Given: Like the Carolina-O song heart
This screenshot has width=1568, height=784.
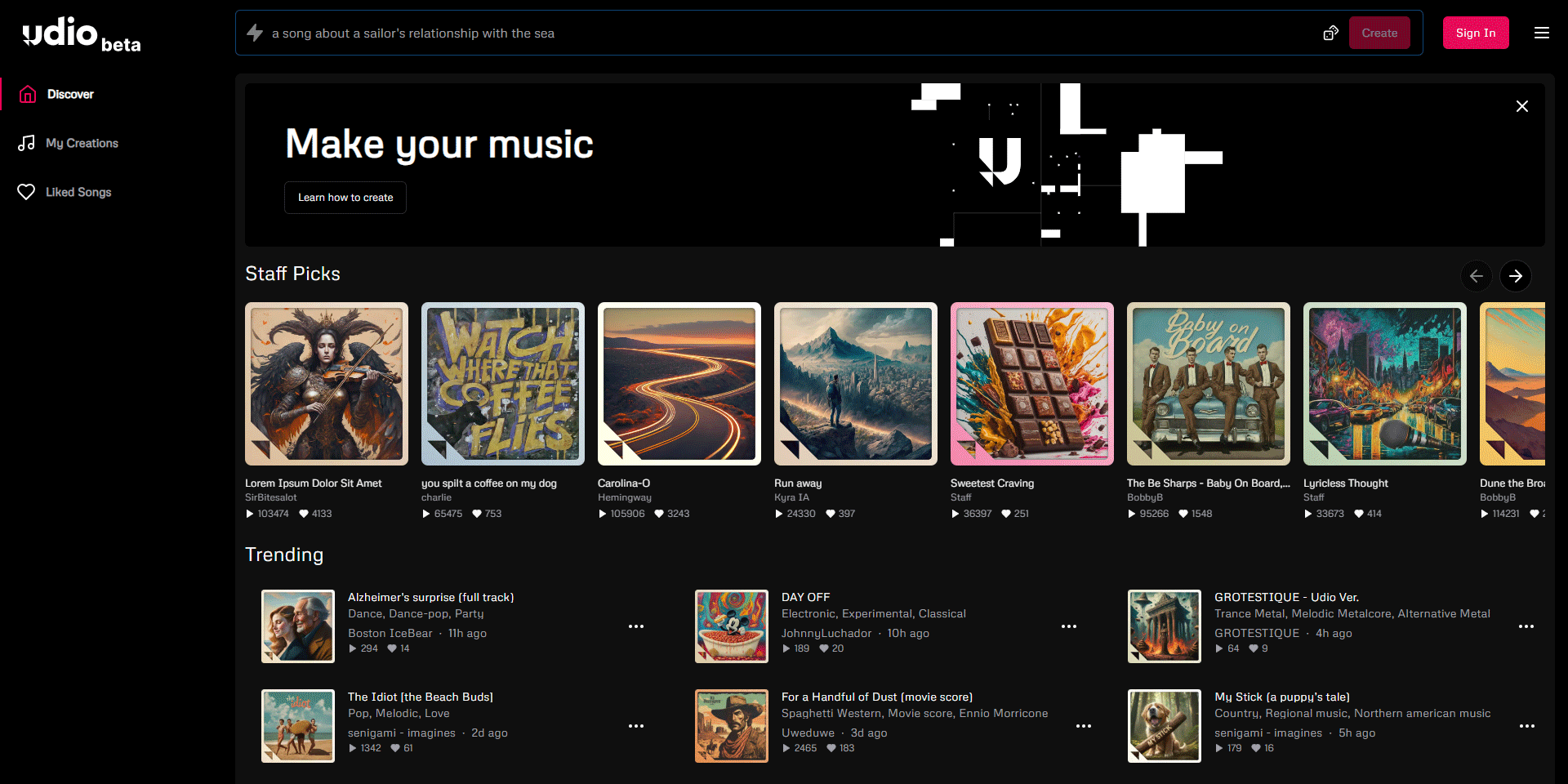Looking at the screenshot, I should click(658, 514).
